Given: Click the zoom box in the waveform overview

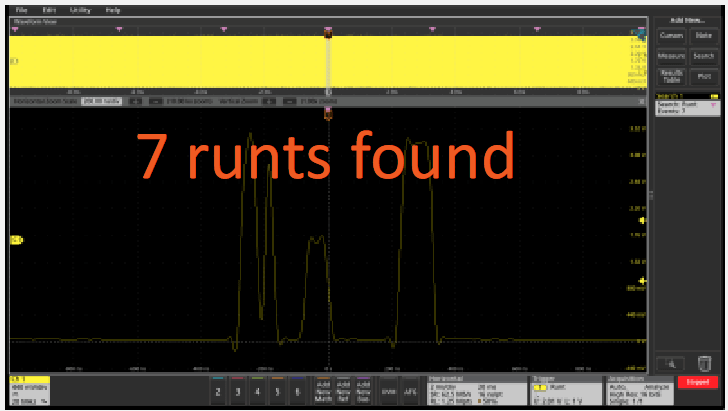Looking at the screenshot, I should (328, 61).
